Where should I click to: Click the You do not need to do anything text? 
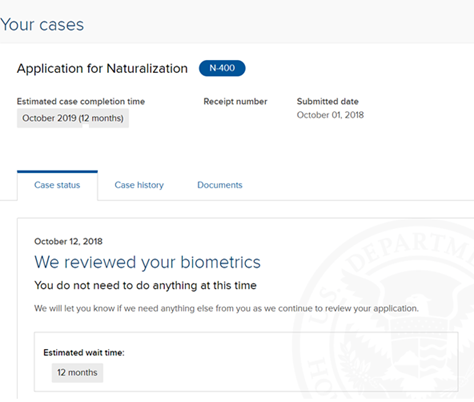pos(145,285)
